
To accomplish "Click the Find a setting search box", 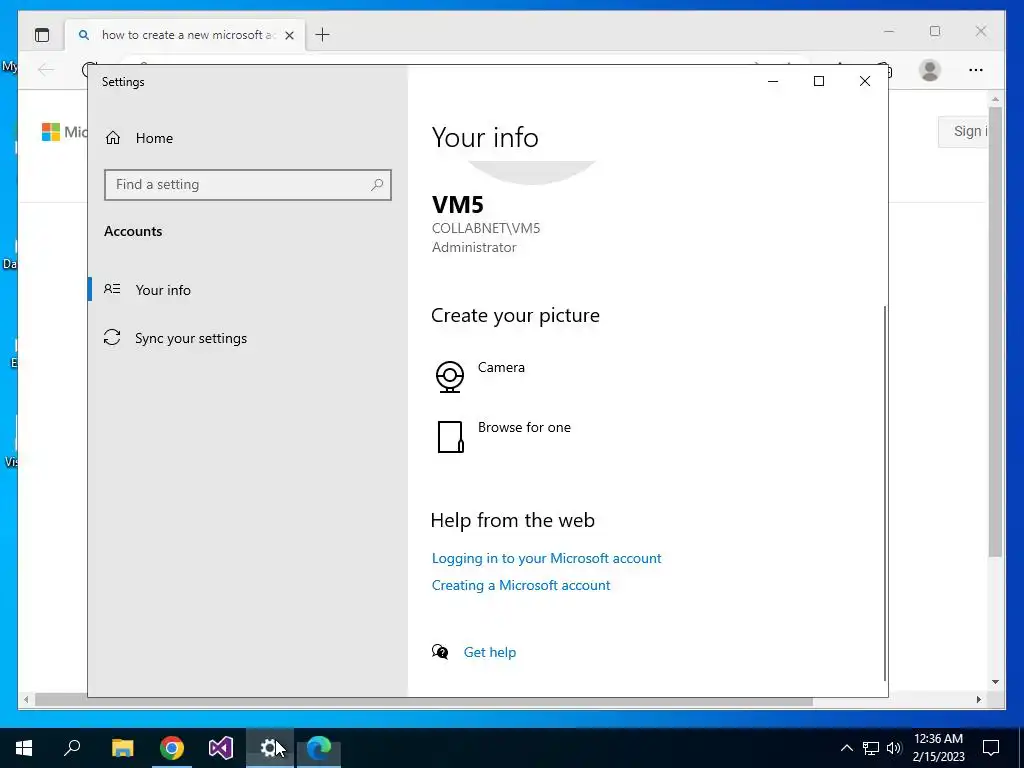I will coord(248,185).
